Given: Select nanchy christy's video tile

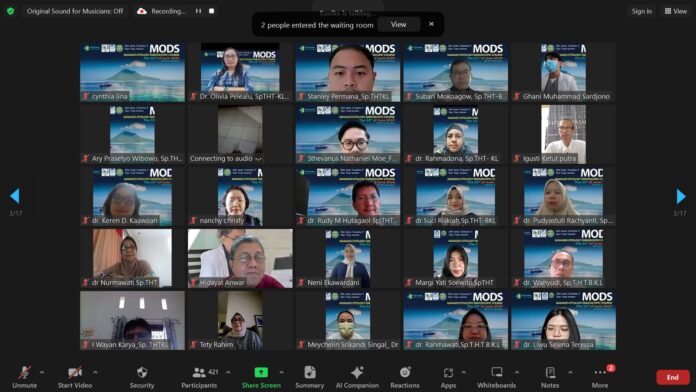Looking at the screenshot, I should (x=240, y=196).
